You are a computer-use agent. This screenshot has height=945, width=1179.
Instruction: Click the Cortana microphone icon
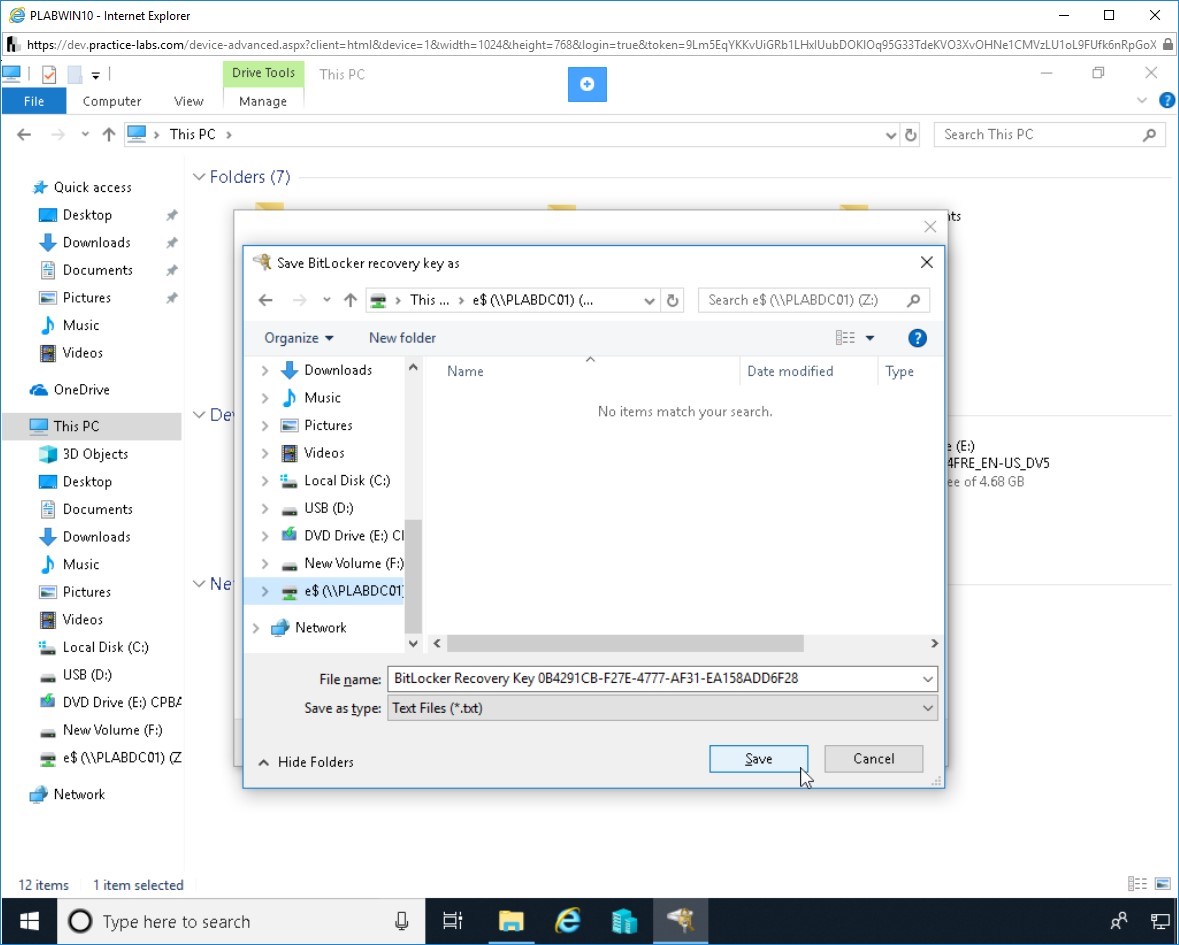(402, 921)
